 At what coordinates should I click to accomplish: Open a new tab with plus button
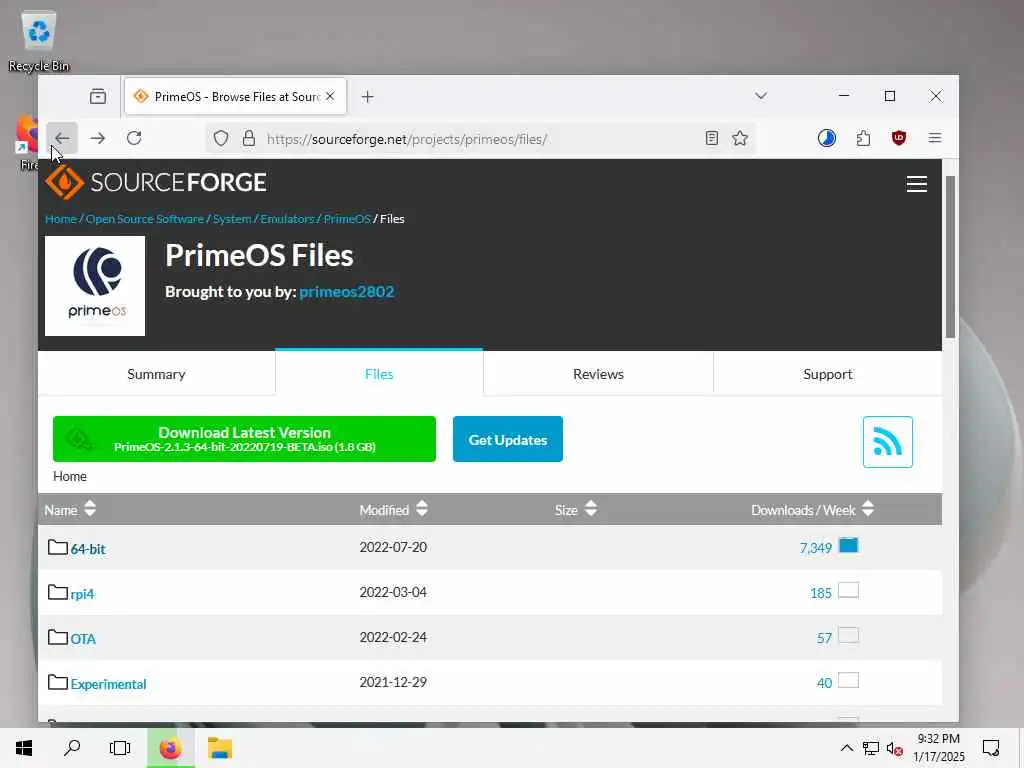[x=368, y=97]
